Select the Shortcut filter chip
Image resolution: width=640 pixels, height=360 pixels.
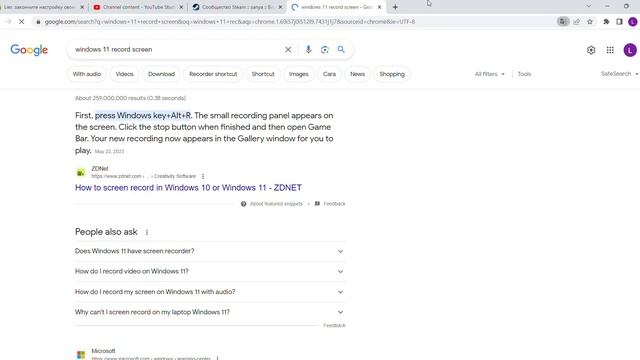[x=263, y=74]
